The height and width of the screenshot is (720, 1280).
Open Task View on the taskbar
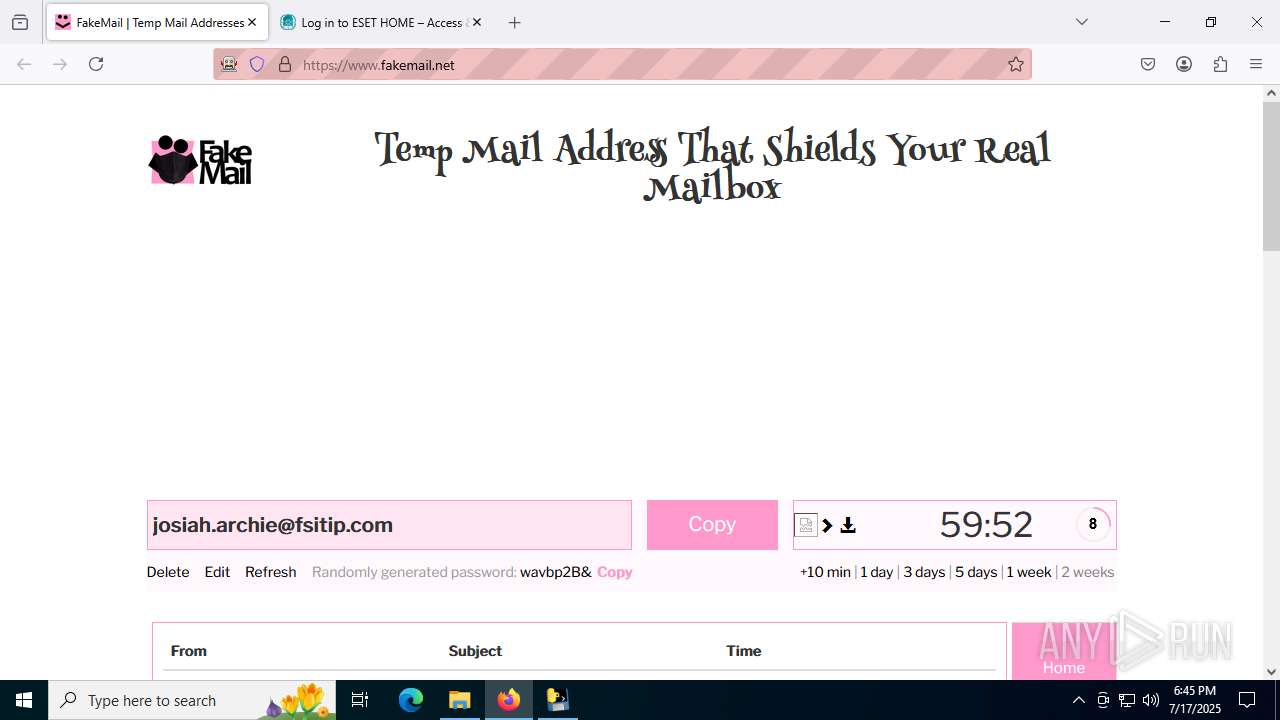tap(360, 700)
